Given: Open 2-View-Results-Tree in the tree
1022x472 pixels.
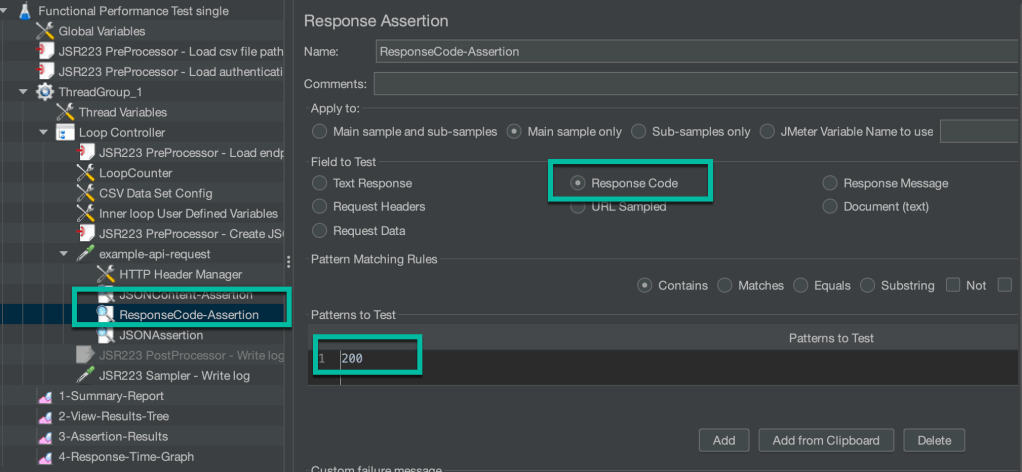Looking at the screenshot, I should point(113,416).
